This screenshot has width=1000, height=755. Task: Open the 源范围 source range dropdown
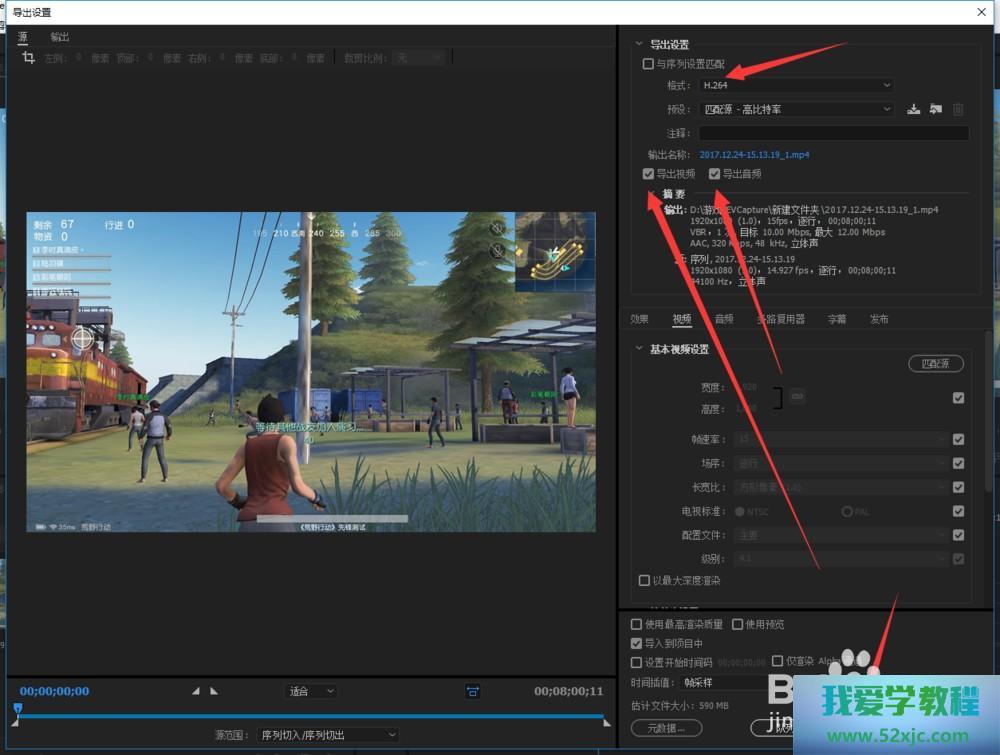327,735
